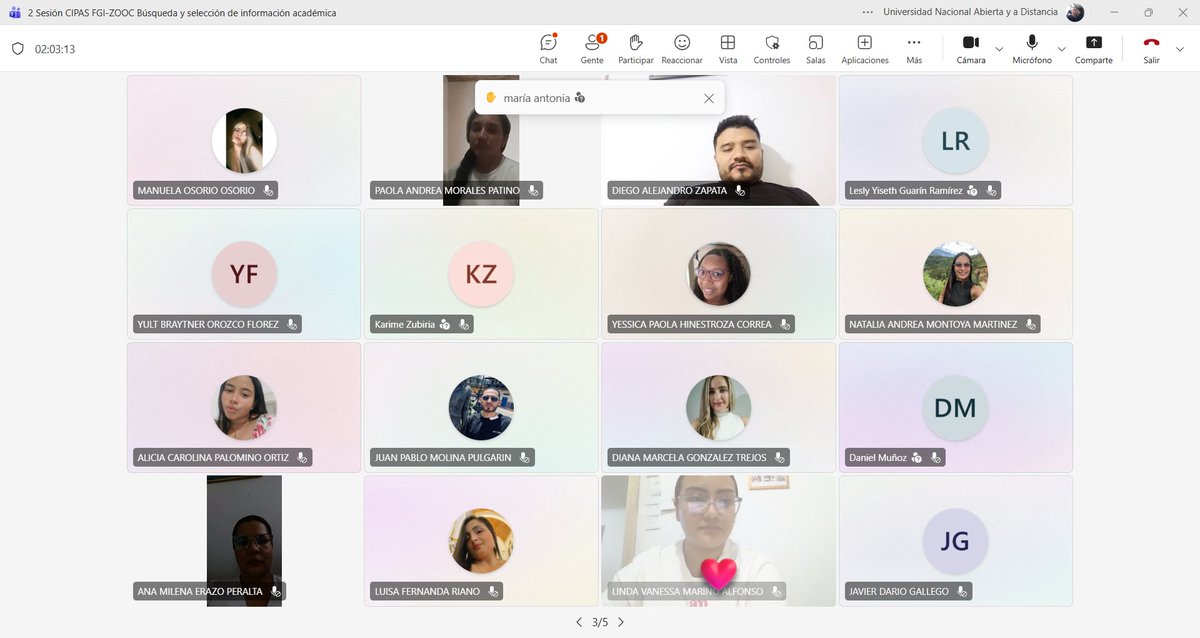
Task: Share screen with the Comparte button
Action: click(1094, 48)
